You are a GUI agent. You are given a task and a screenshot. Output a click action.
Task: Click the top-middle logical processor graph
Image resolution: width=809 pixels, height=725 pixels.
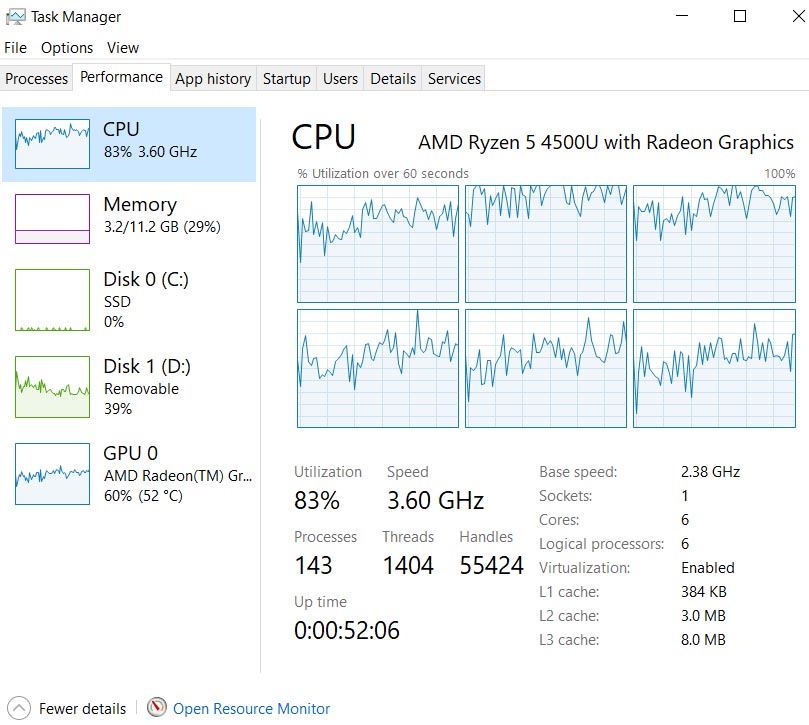(546, 244)
